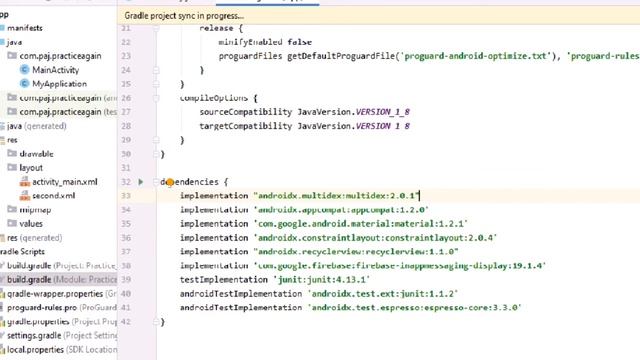Select the res folder
Viewport: 640px width, 360px height.
(x=12, y=140)
